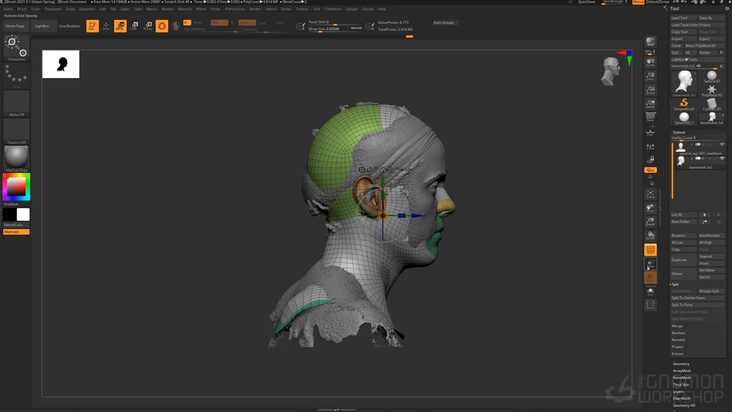Toggle visibility eye of basemesh_lv2 subtool
Screen dimensions: 732x412
pos(722,159)
